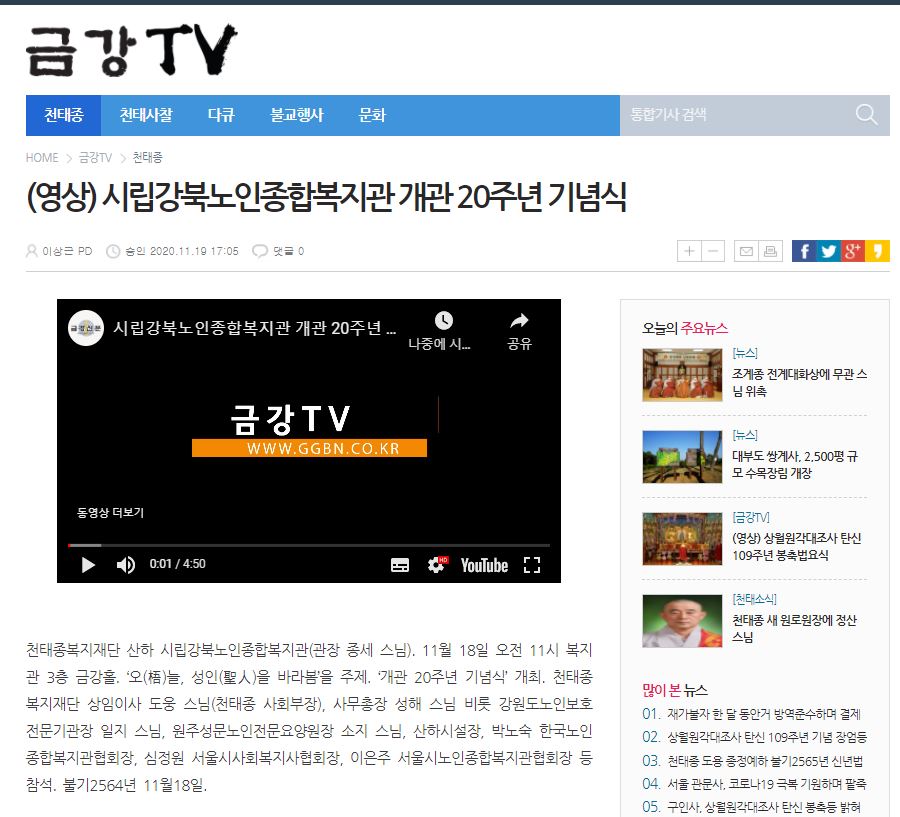Open the 천태사찰 menu tab
Screen dimensions: 900x817
point(146,115)
